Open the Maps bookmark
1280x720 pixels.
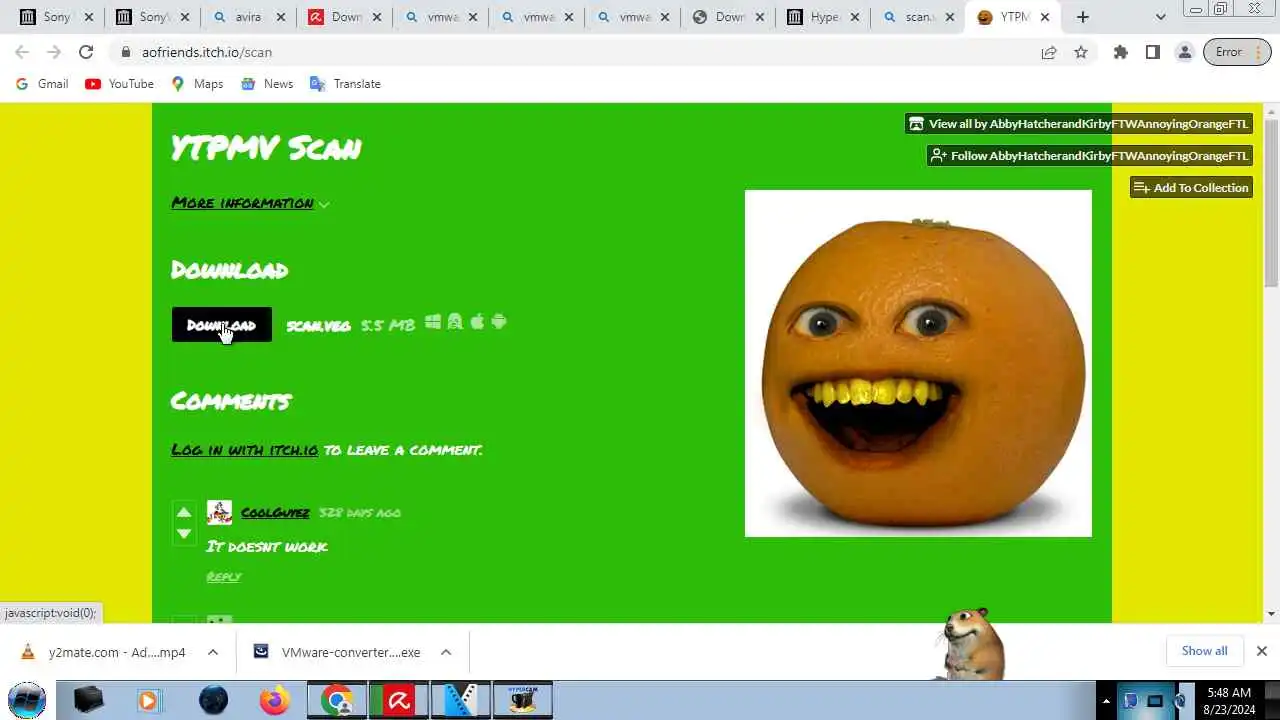[x=197, y=84]
